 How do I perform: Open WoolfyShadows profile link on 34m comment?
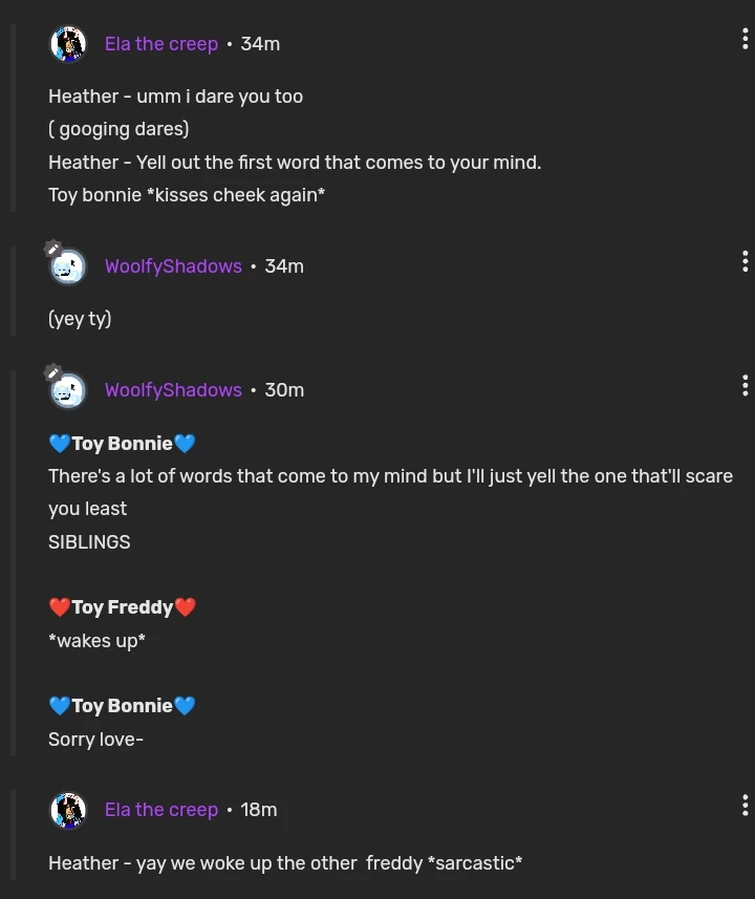173,266
